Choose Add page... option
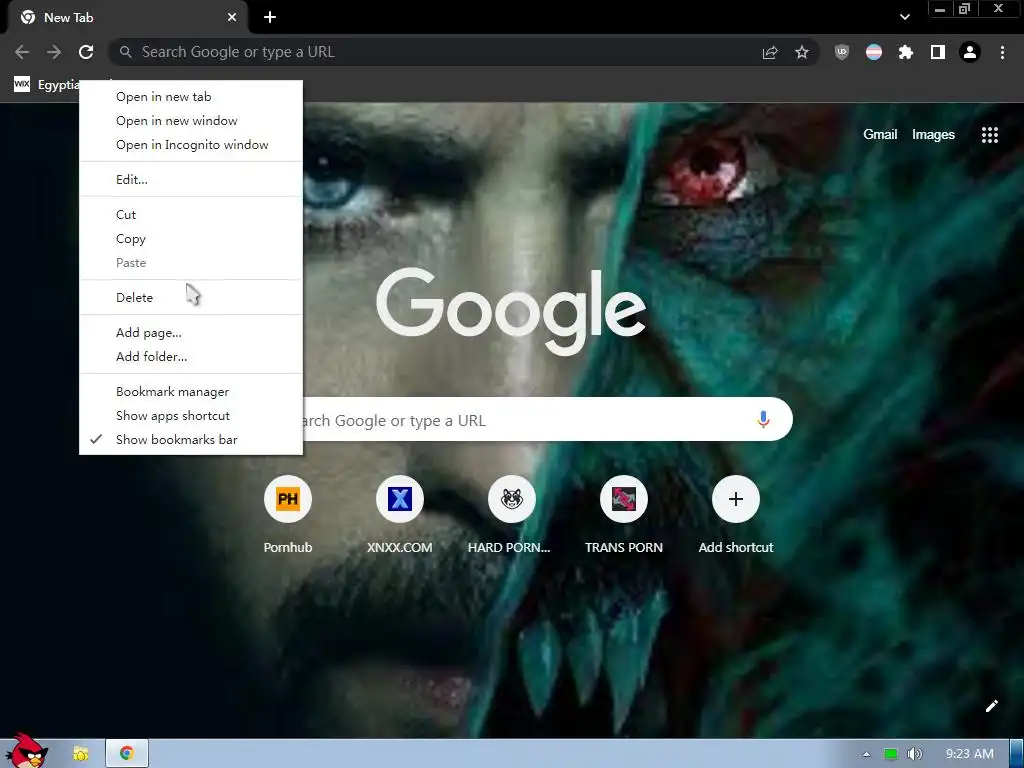 191,333
